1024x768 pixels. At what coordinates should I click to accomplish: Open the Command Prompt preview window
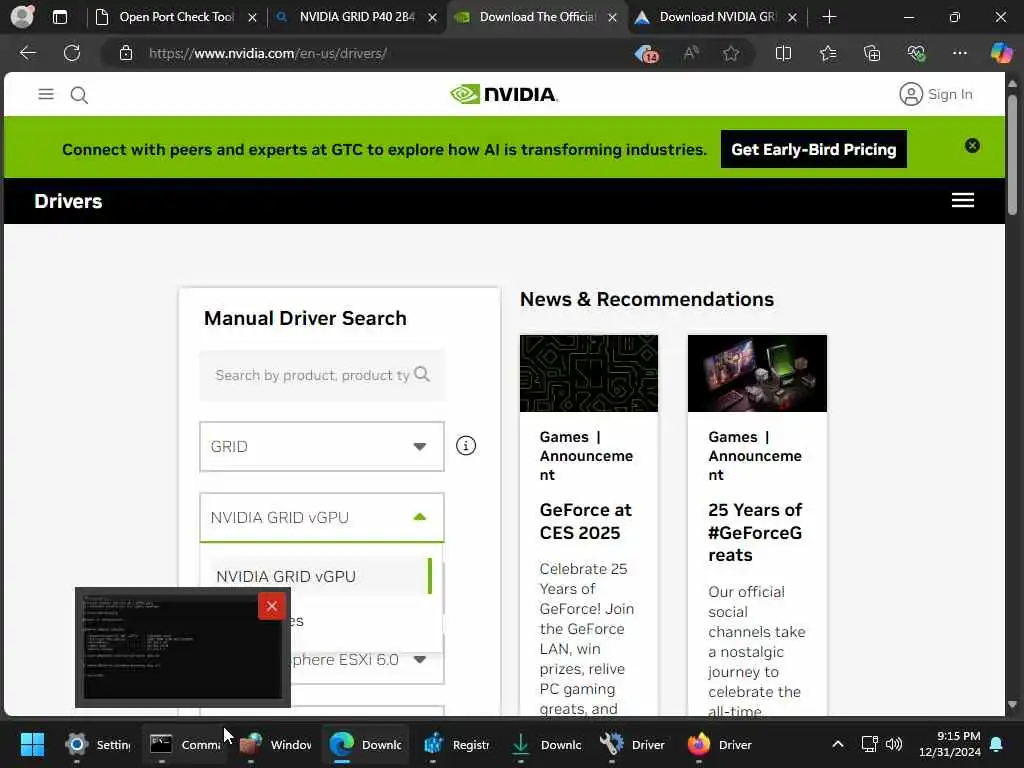click(182, 647)
